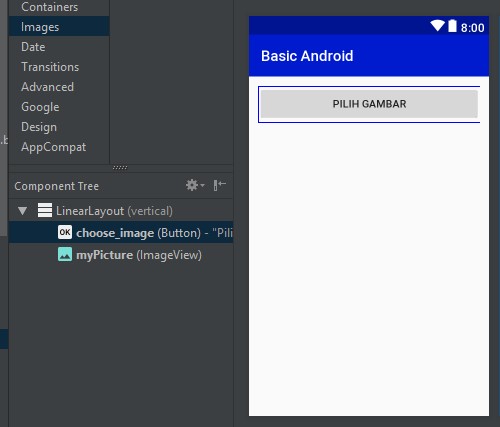Click the battery icon in preview status bar
Image resolution: width=500 pixels, height=427 pixels.
[x=452, y=26]
